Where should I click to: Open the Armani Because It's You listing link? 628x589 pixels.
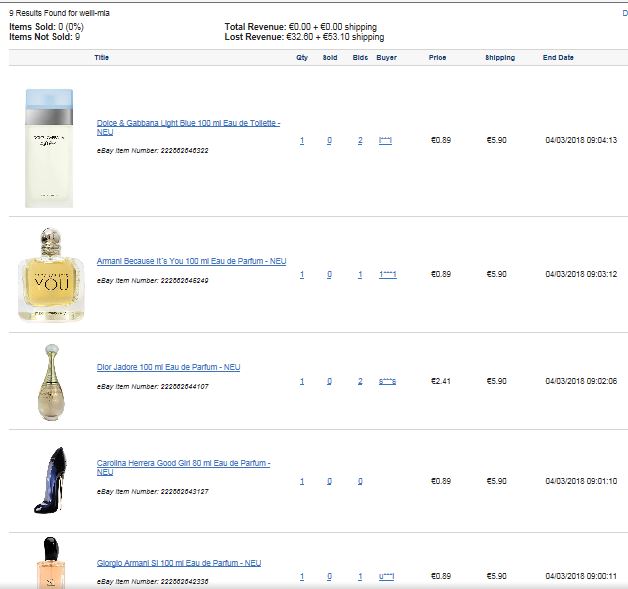pyautogui.click(x=191, y=261)
